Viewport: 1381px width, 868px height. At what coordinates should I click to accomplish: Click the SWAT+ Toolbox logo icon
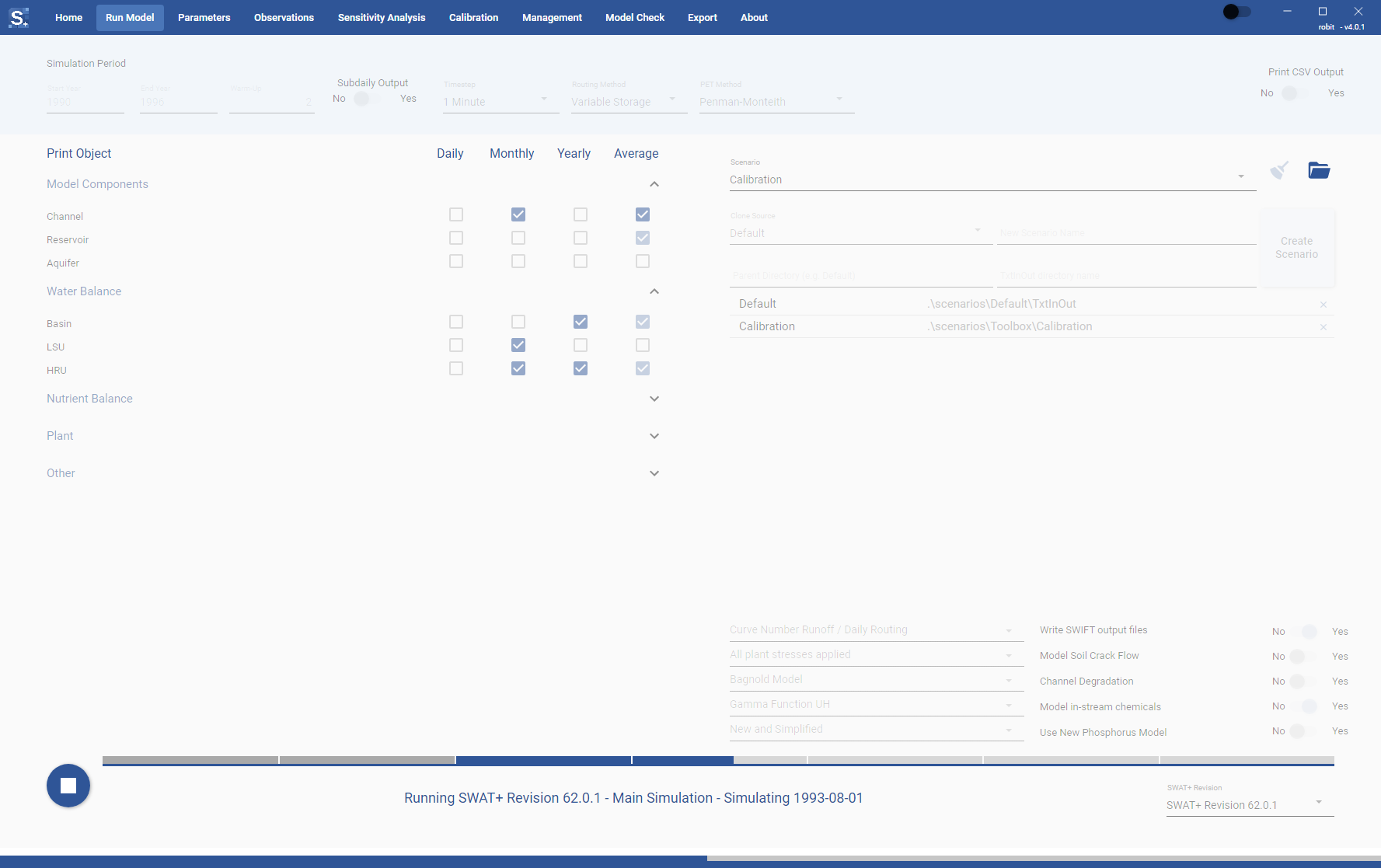click(19, 17)
